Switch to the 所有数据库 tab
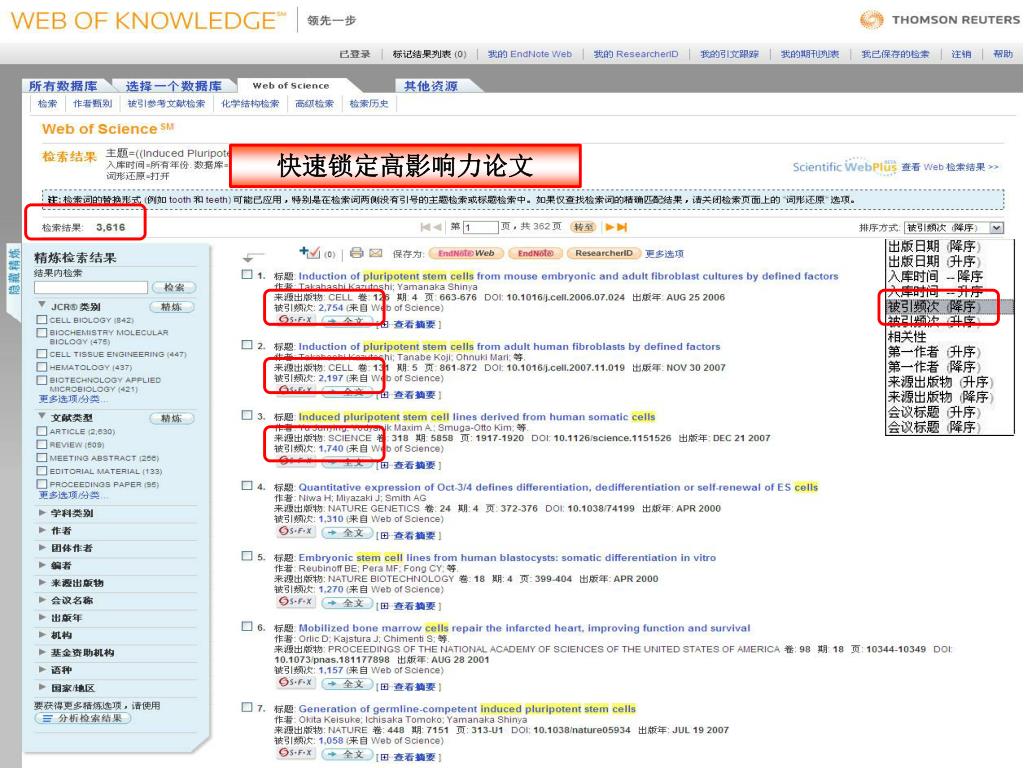The width and height of the screenshot is (1024, 768). [x=63, y=86]
